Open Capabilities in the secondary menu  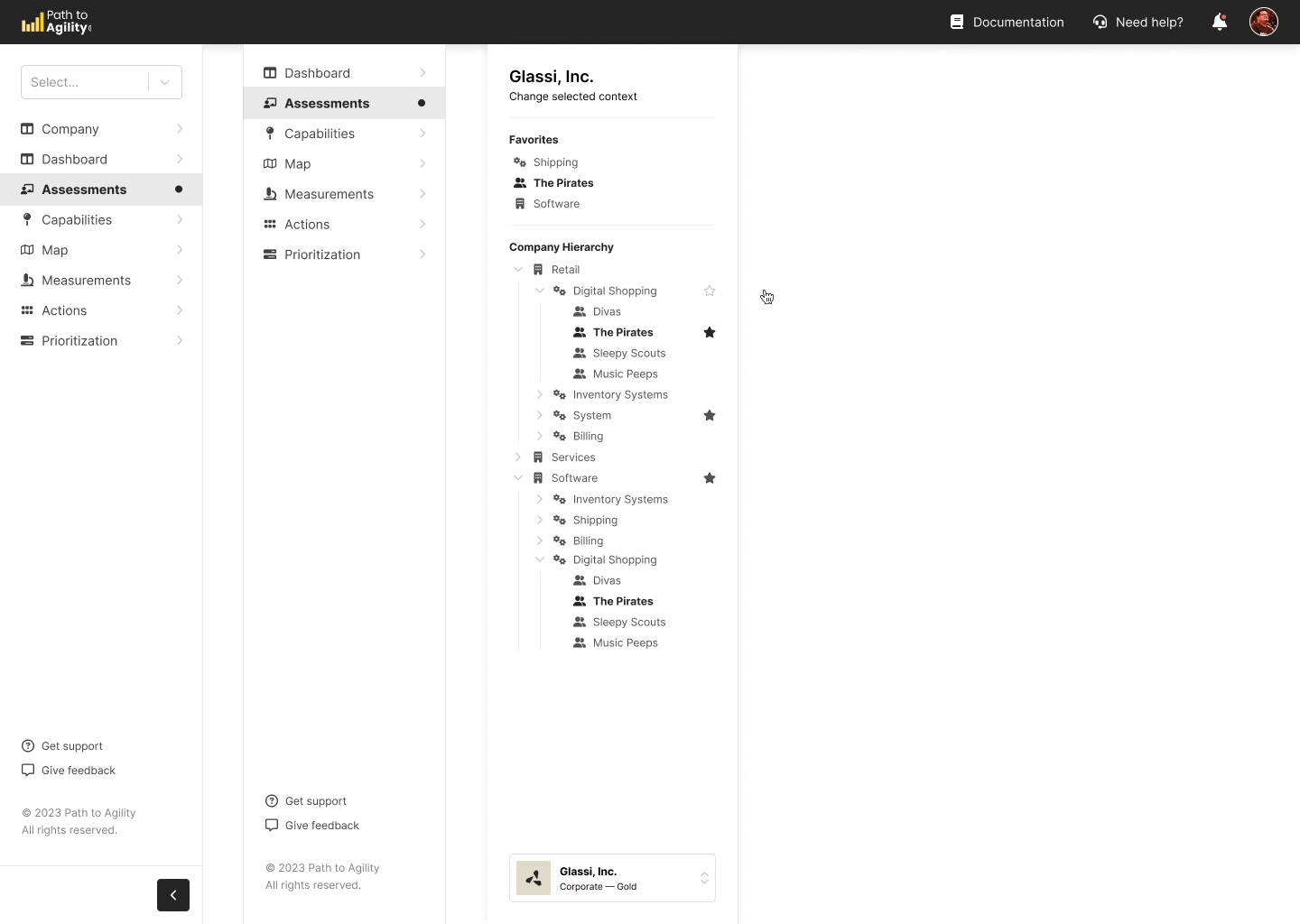tap(320, 134)
